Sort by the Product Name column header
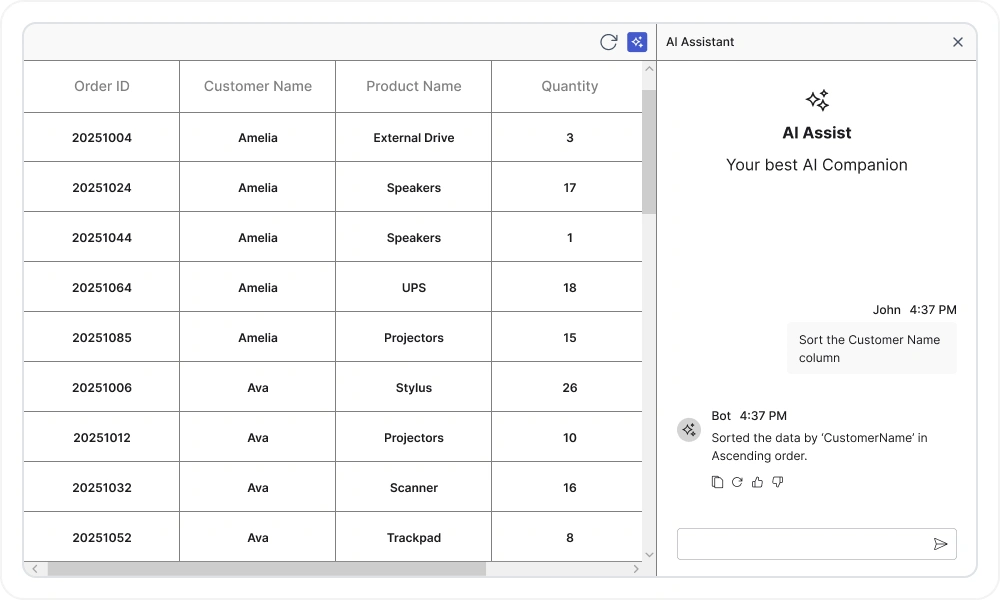1000x600 pixels. pos(414,87)
